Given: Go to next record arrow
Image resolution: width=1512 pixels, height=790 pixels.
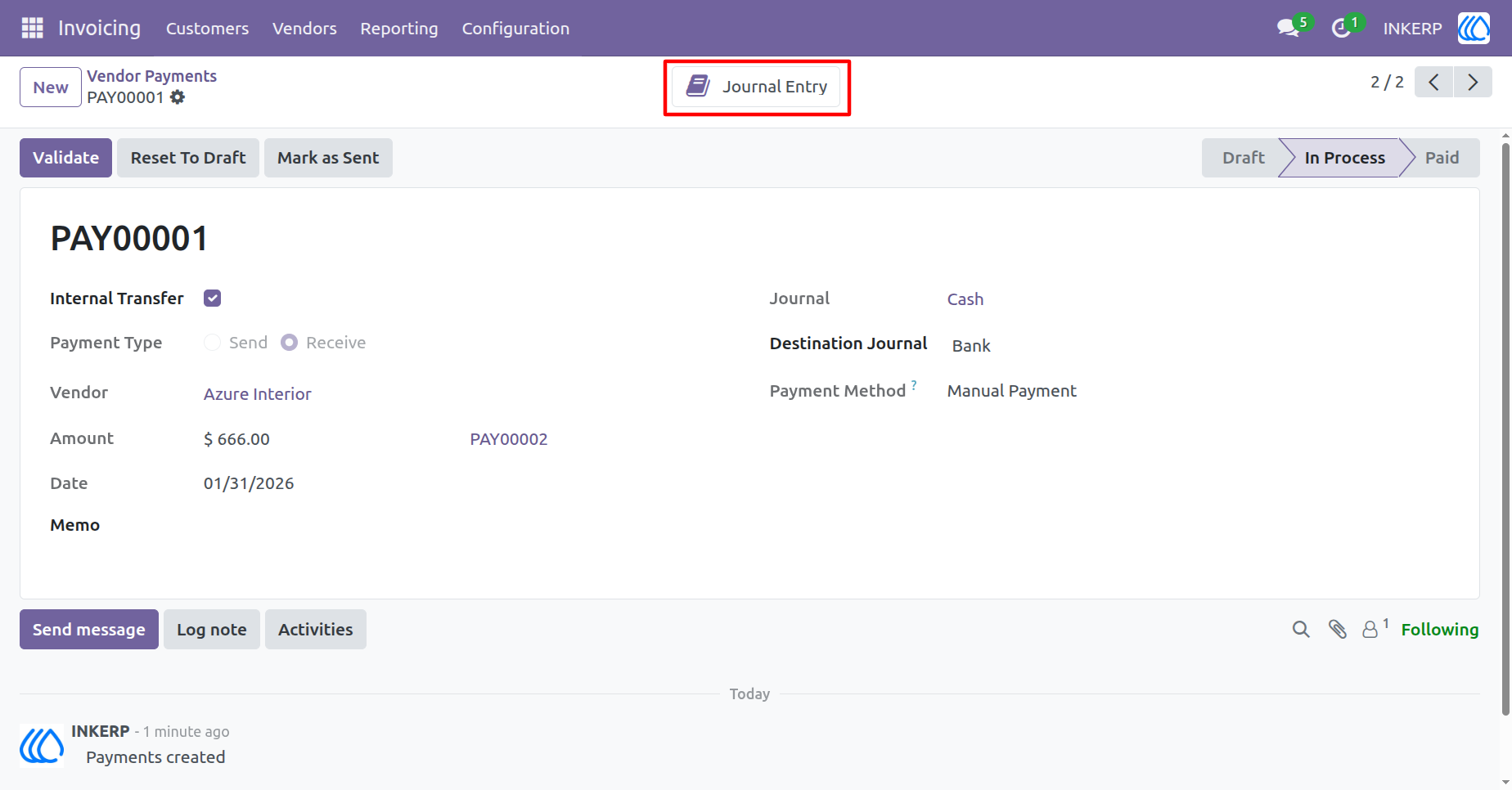Looking at the screenshot, I should click(1473, 82).
